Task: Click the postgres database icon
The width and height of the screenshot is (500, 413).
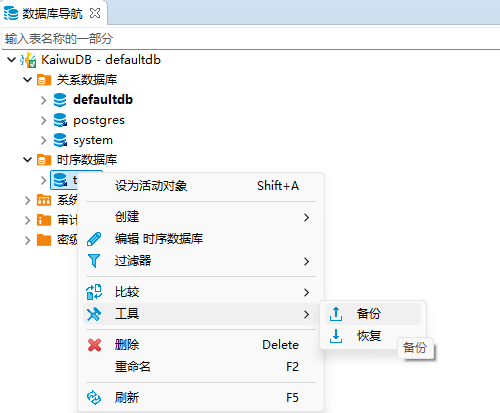Action: click(60, 120)
